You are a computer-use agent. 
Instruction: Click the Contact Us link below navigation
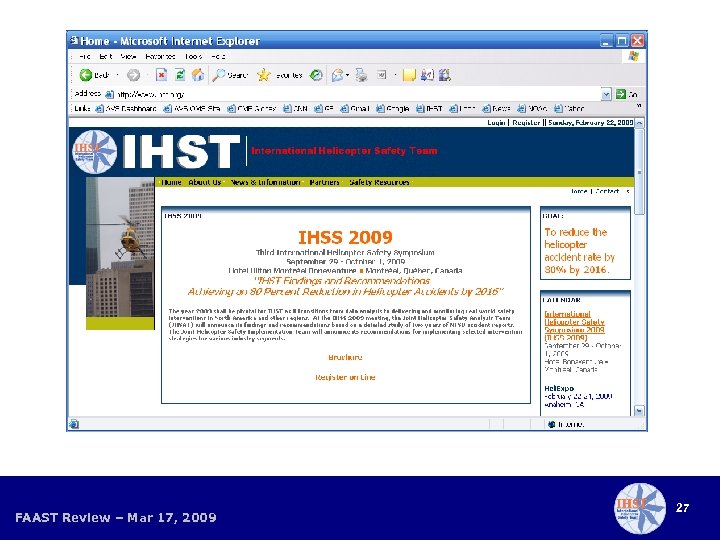613,191
